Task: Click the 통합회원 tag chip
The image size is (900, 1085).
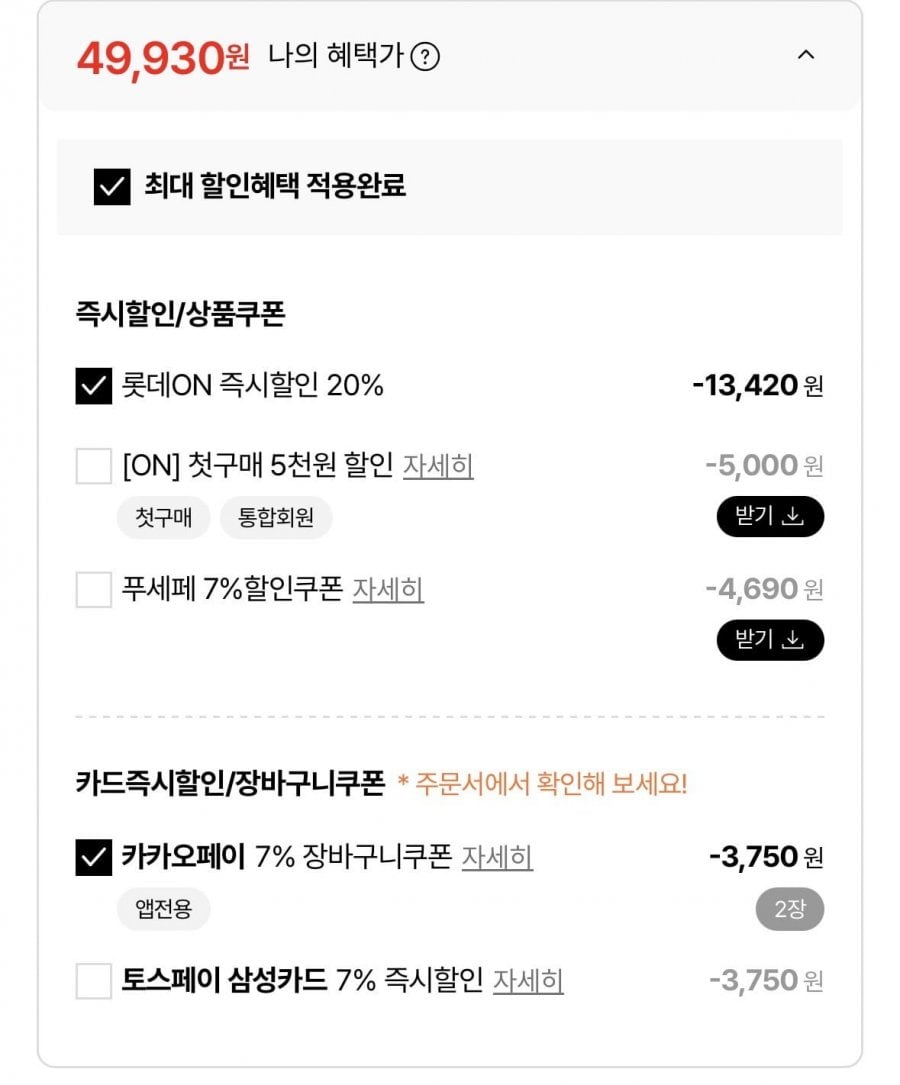Action: pyautogui.click(x=276, y=518)
